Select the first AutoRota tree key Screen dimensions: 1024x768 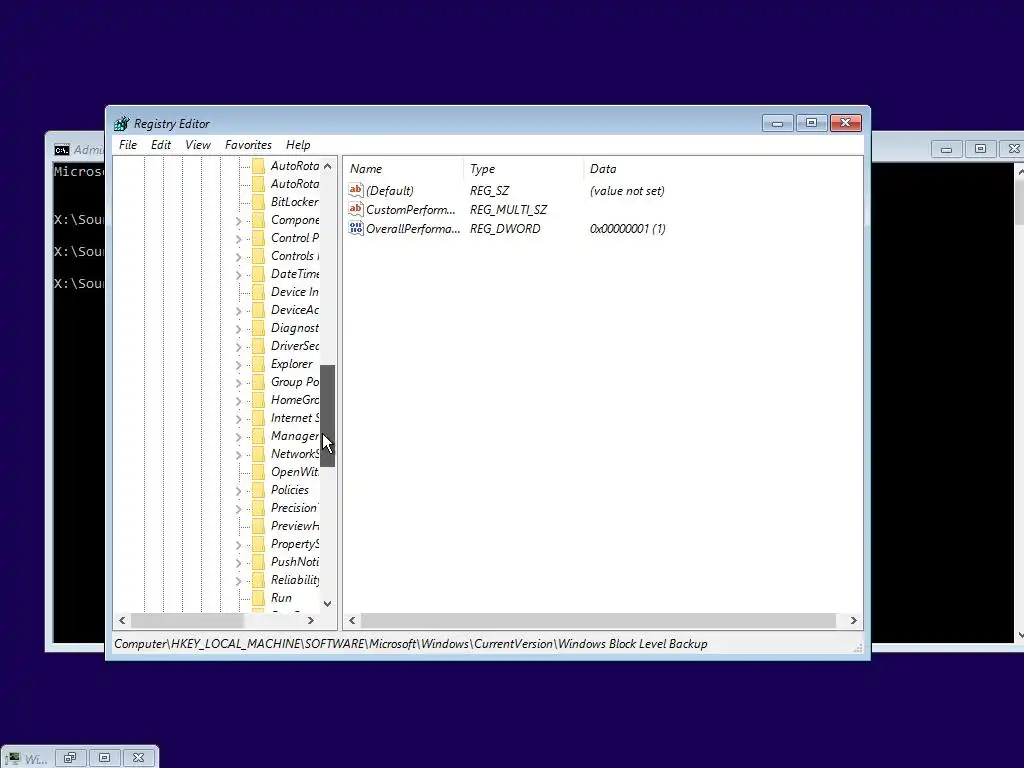click(x=295, y=166)
